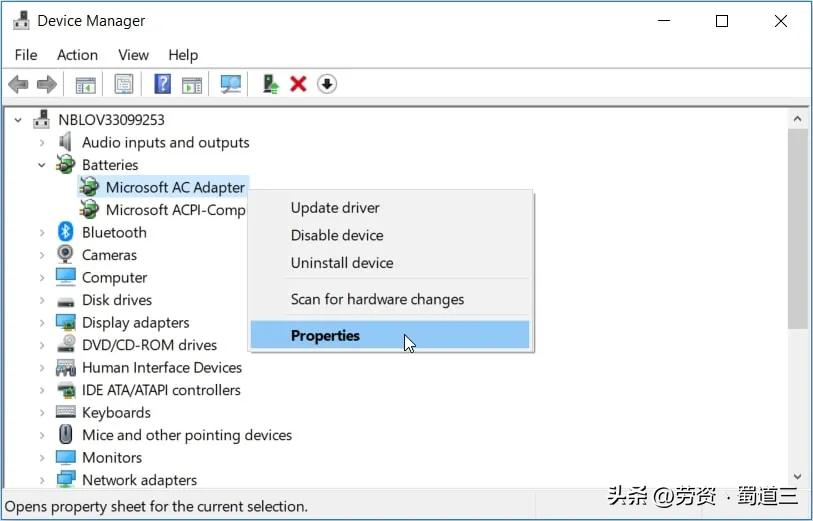The width and height of the screenshot is (813, 521).
Task: Select the Mice and other pointing devices label
Action: click(187, 435)
